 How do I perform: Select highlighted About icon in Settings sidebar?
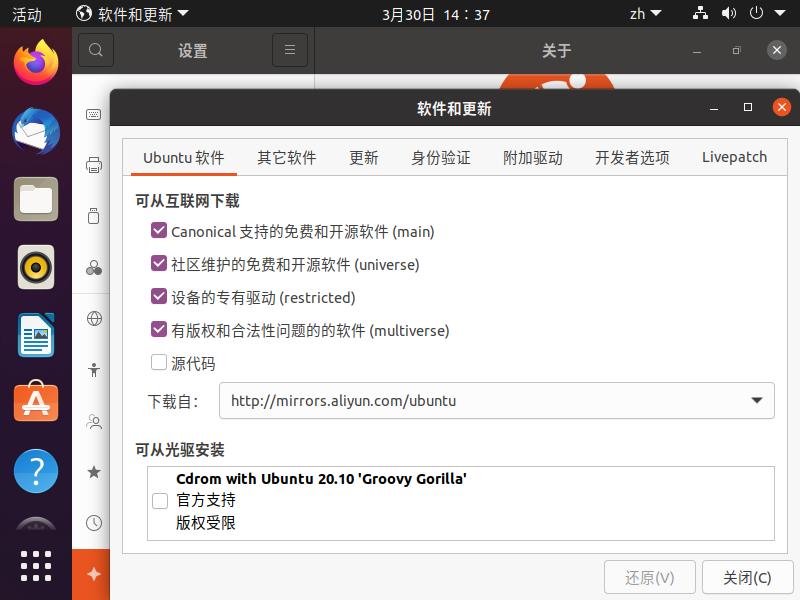click(x=93, y=574)
